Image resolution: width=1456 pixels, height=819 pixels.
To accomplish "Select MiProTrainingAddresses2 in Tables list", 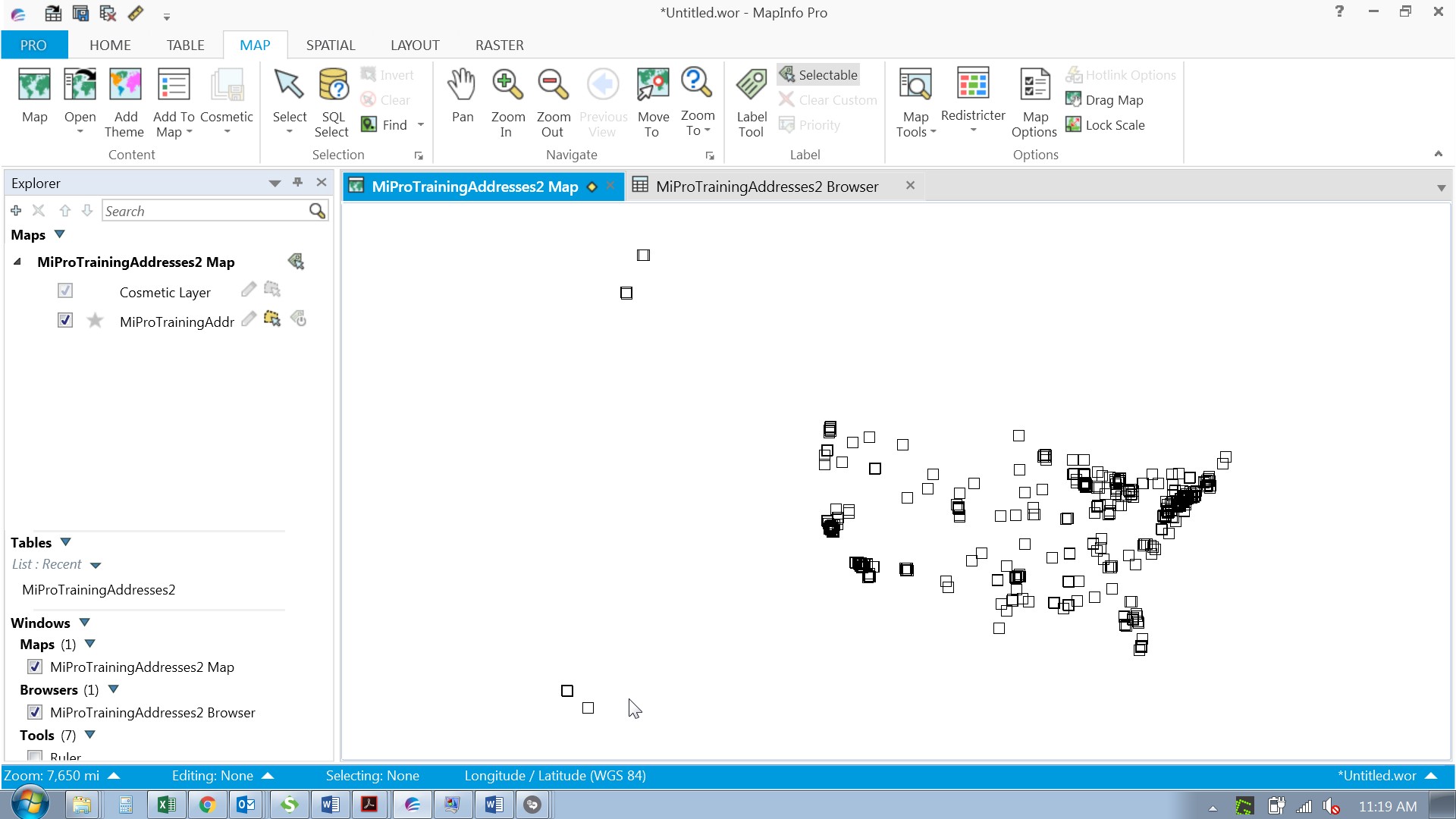I will coord(99,590).
